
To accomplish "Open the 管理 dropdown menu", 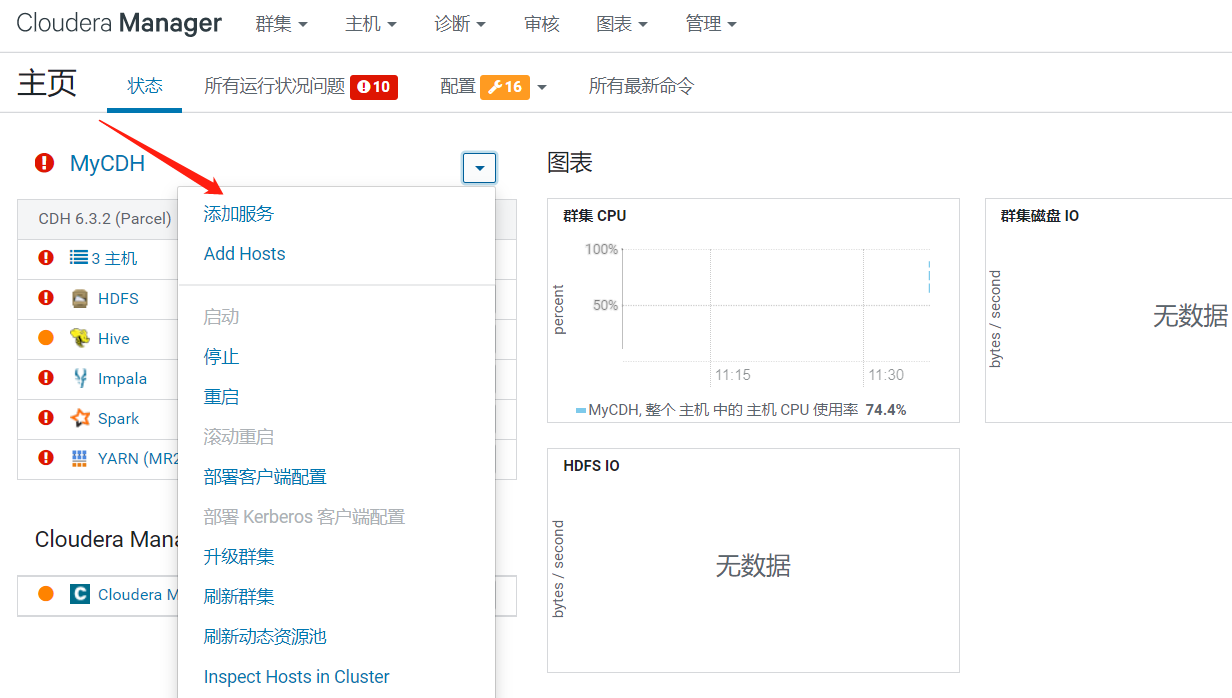I will [x=711, y=24].
